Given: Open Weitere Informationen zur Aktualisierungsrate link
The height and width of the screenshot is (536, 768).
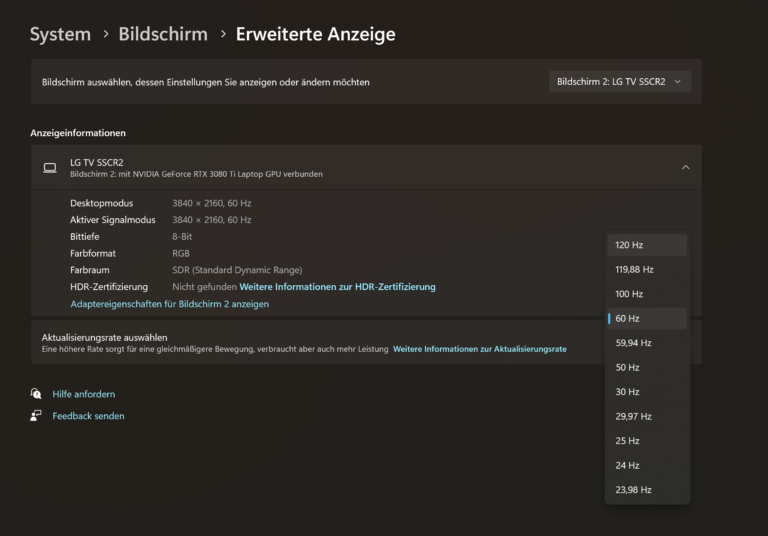Looking at the screenshot, I should 480,349.
